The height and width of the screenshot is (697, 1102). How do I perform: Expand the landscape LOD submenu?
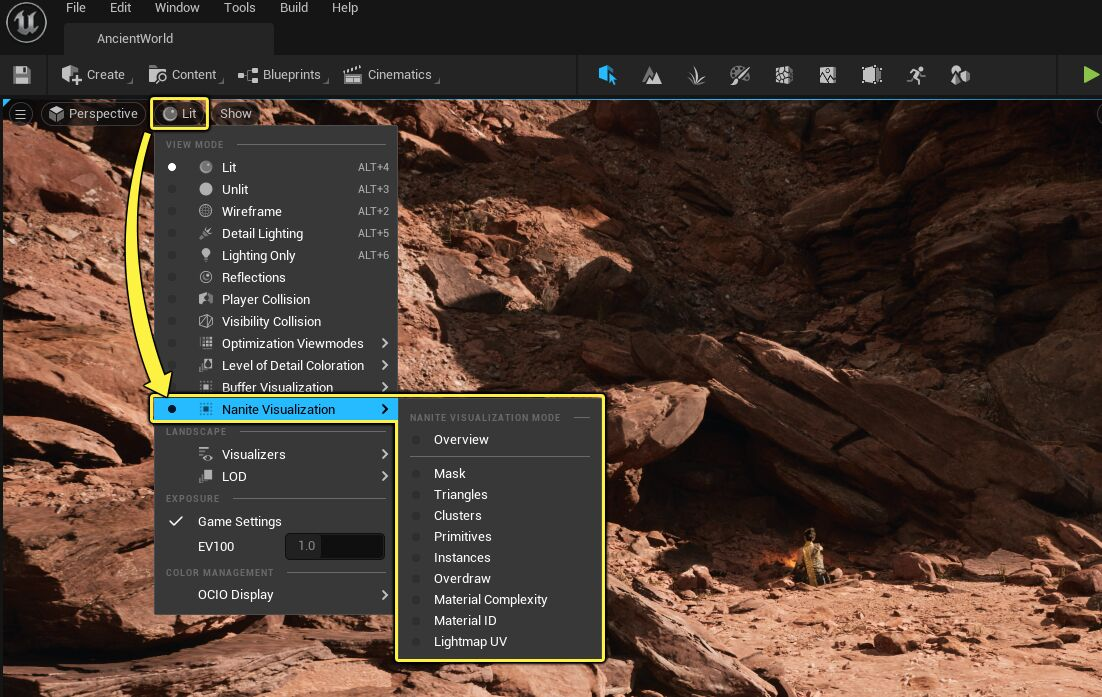tap(276, 476)
